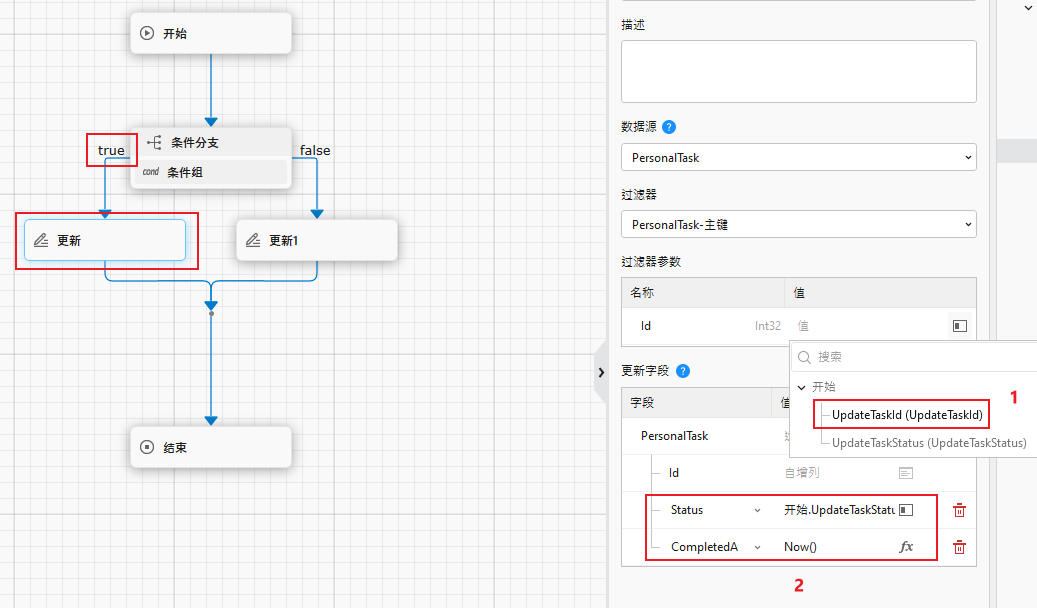The width and height of the screenshot is (1037, 608).
Task: Click the pencil icon on the 更新1 node
Action: (x=253, y=240)
